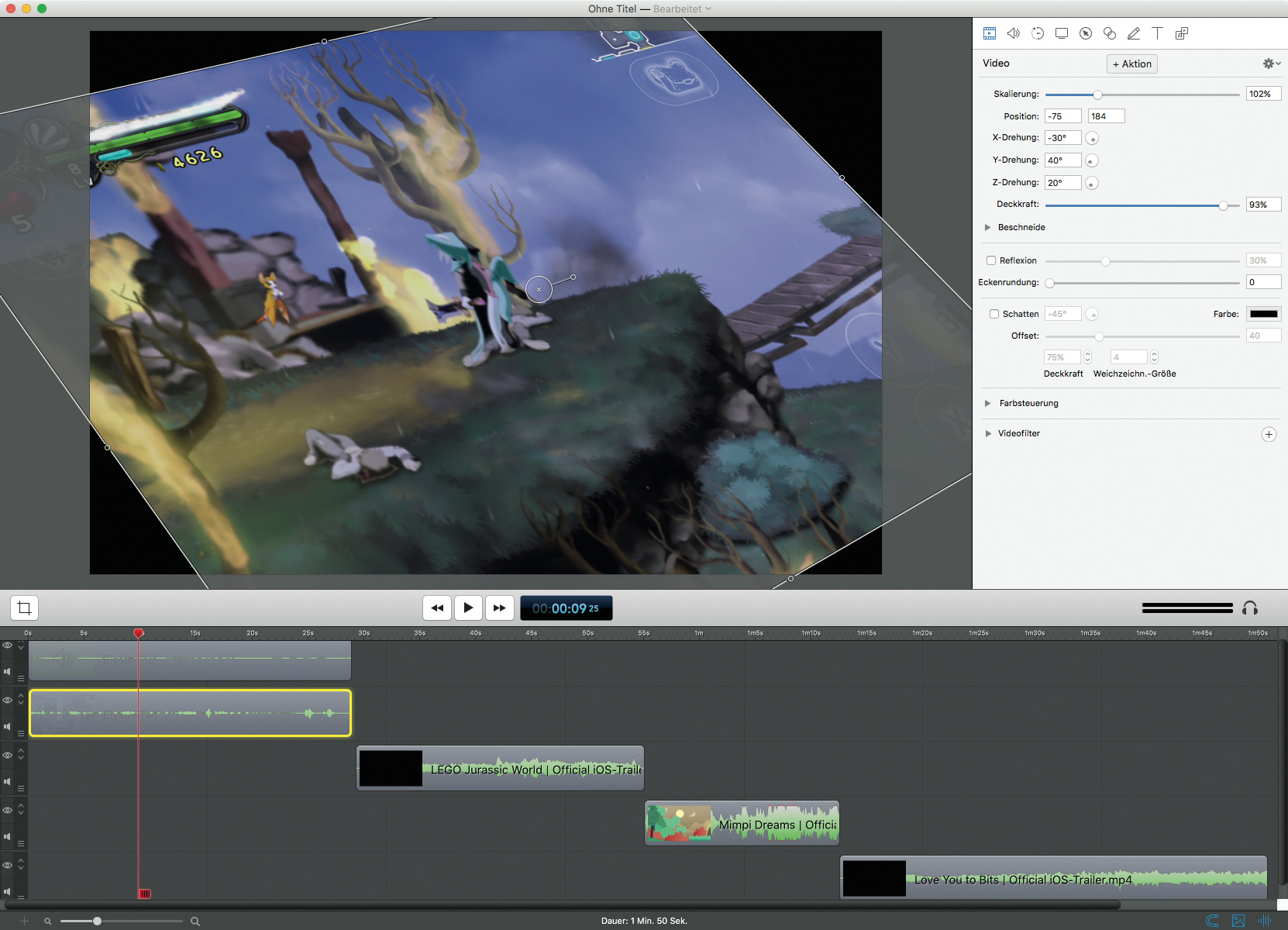Select the crop tool button
This screenshot has height=930, width=1288.
click(24, 608)
